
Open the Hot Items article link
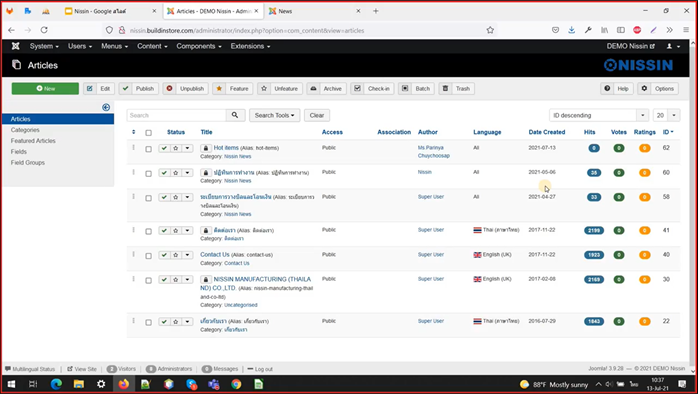(x=226, y=148)
